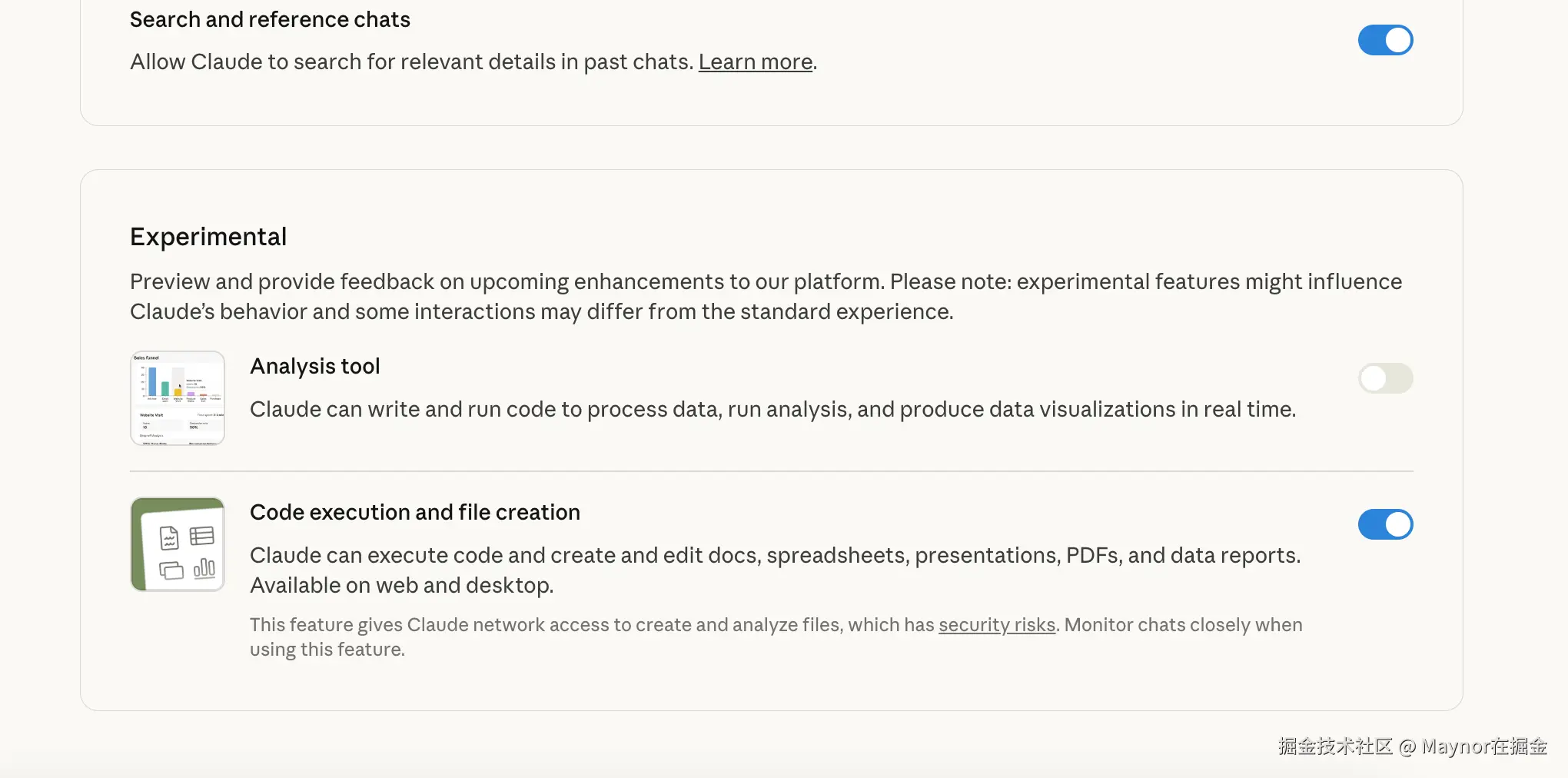The width and height of the screenshot is (1568, 778).
Task: Enable the Analysis tool toggle
Action: point(1385,378)
